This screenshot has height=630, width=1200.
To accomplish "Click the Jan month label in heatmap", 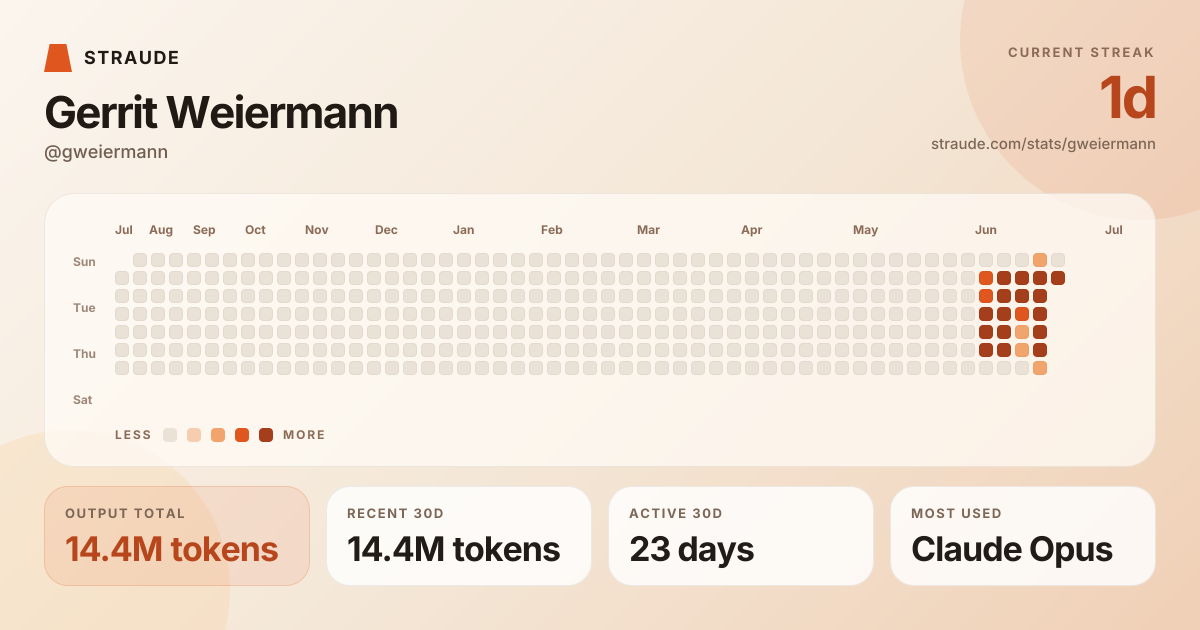I will click(464, 230).
